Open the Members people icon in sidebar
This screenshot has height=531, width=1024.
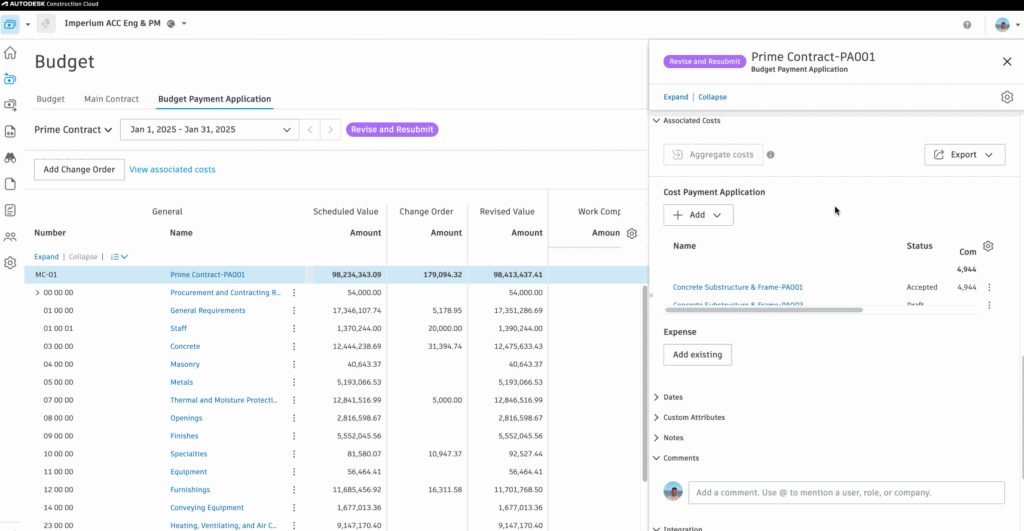click(10, 237)
